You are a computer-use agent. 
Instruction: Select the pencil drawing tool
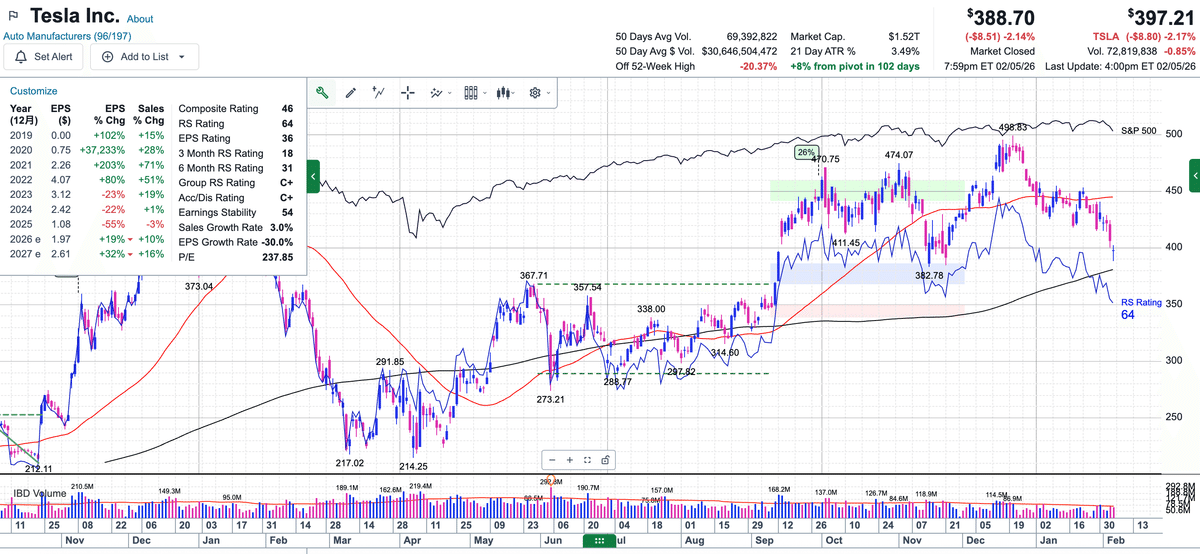point(350,92)
